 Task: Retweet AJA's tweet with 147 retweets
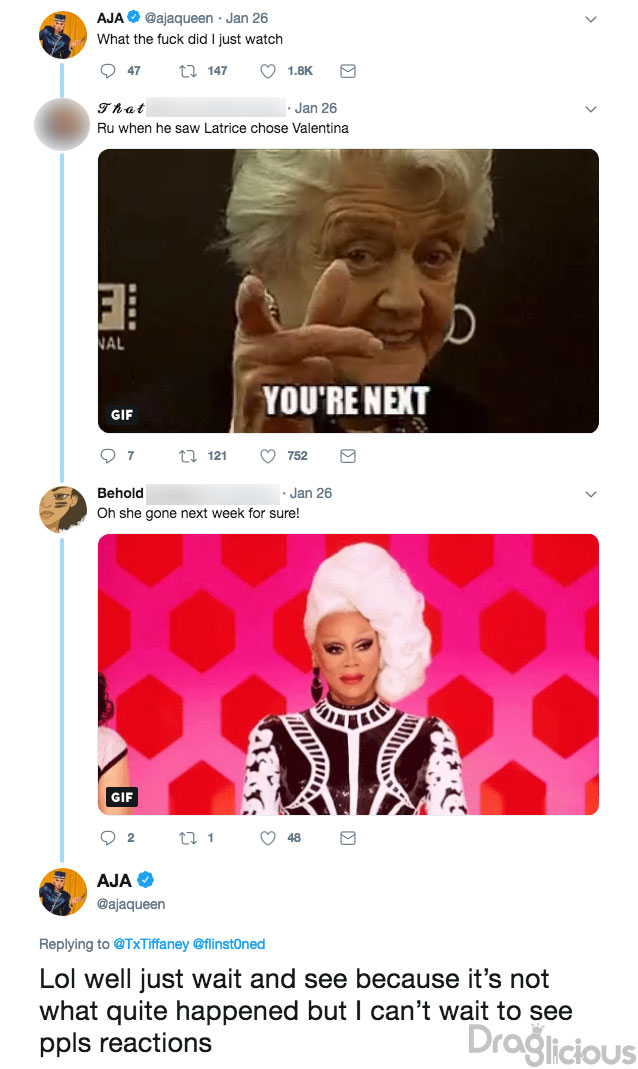(x=187, y=71)
